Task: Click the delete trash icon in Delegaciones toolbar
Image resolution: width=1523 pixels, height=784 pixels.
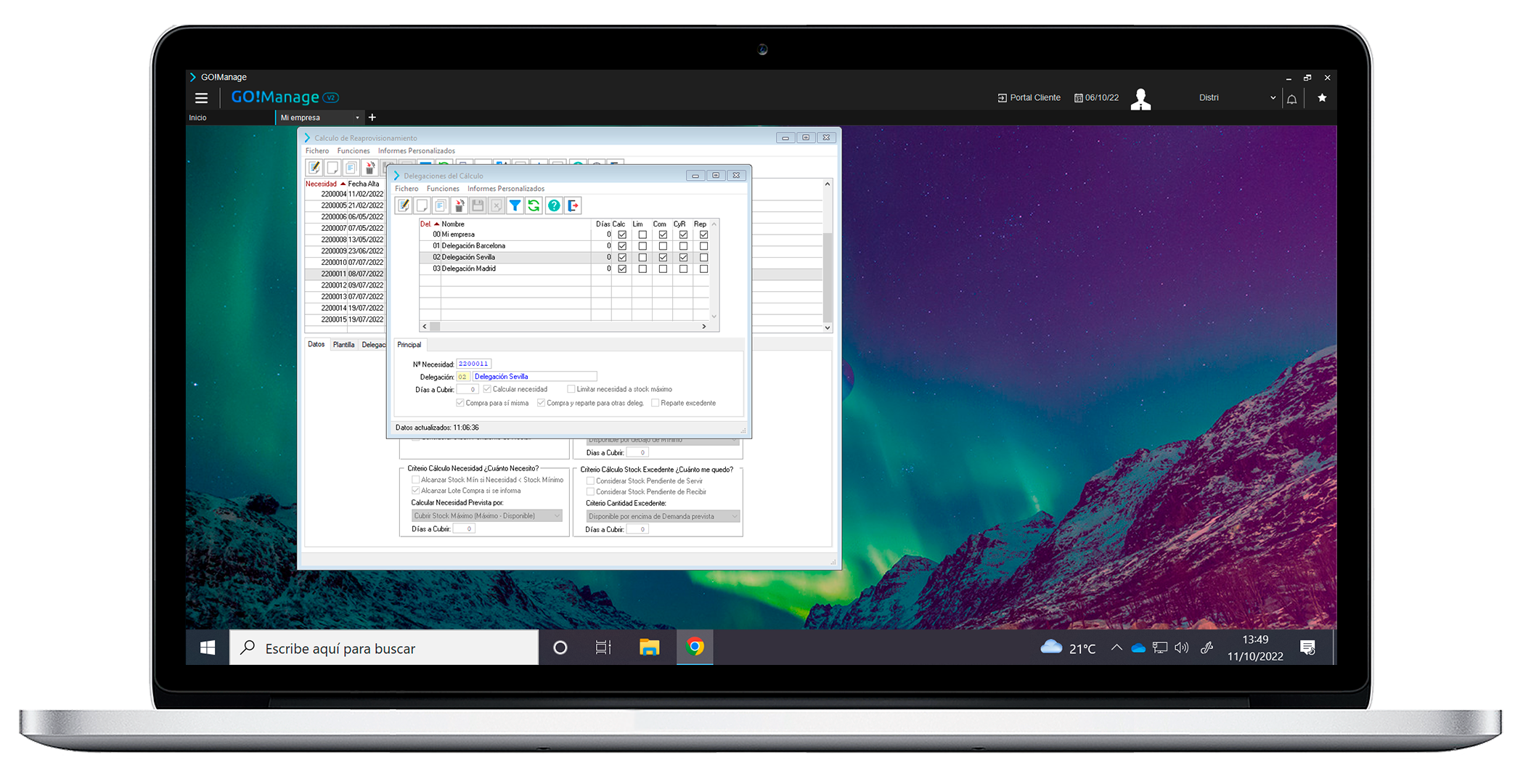Action: click(x=459, y=206)
